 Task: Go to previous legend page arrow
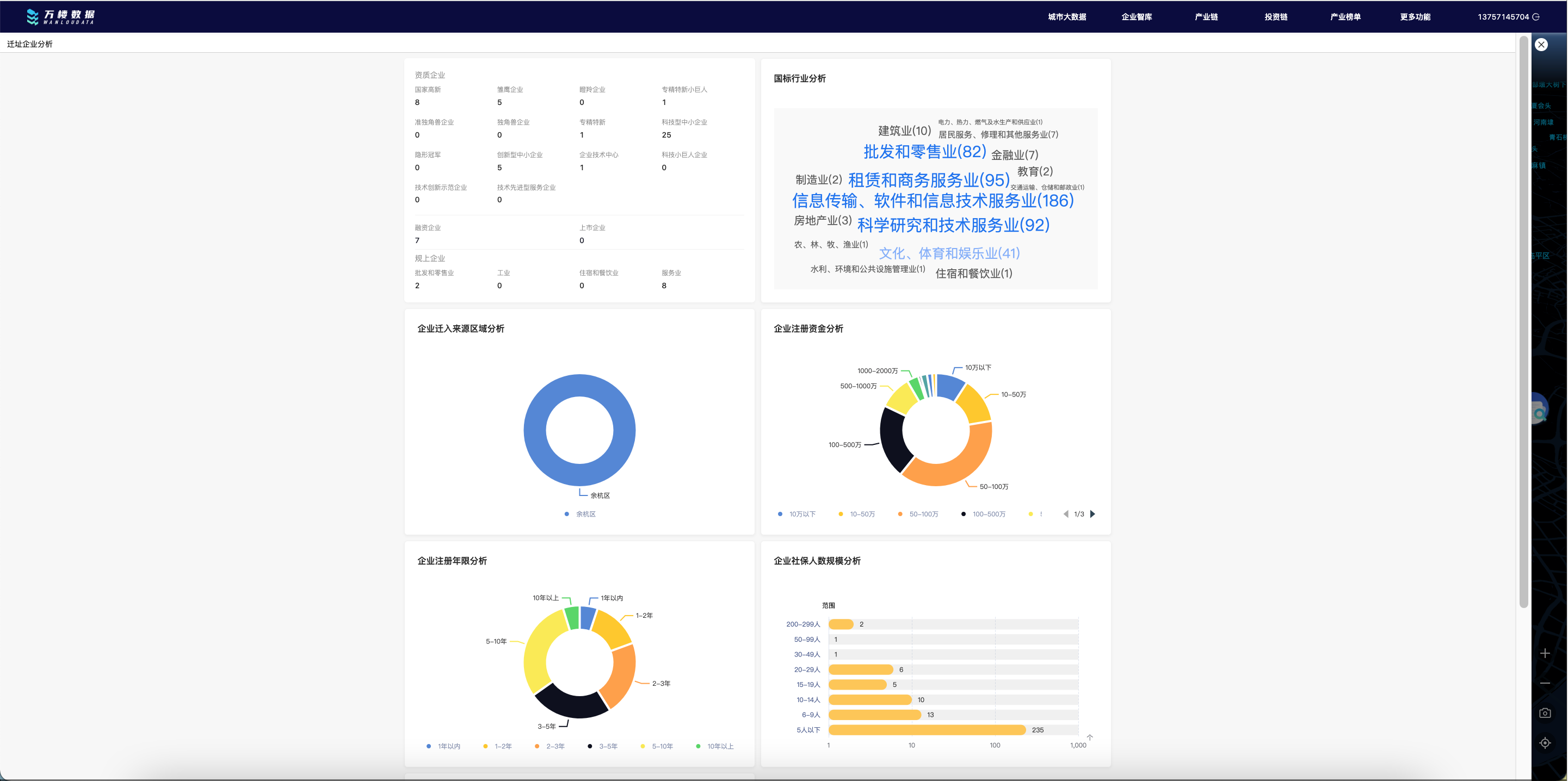1066,514
